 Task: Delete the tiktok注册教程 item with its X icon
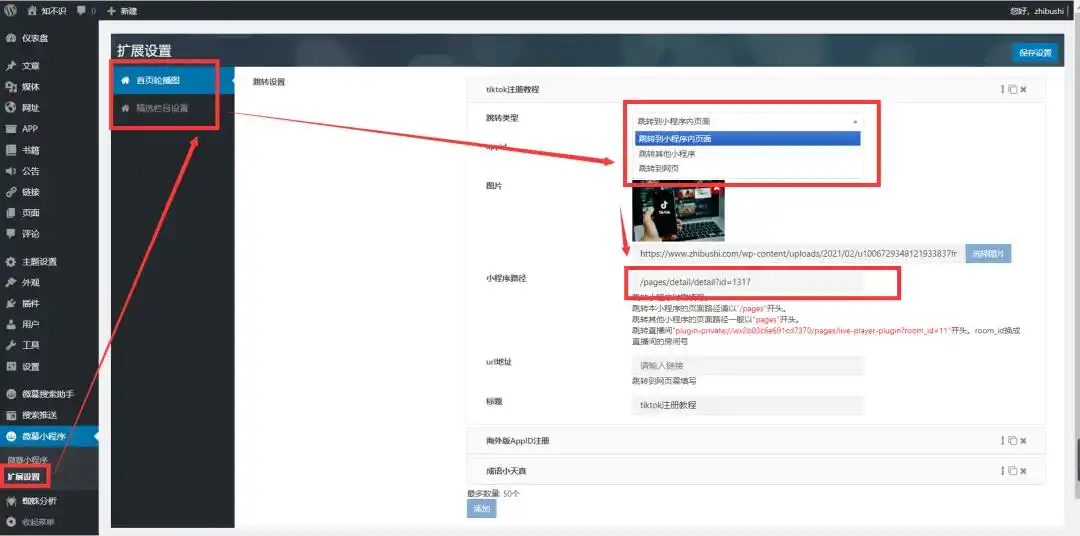tap(1023, 89)
